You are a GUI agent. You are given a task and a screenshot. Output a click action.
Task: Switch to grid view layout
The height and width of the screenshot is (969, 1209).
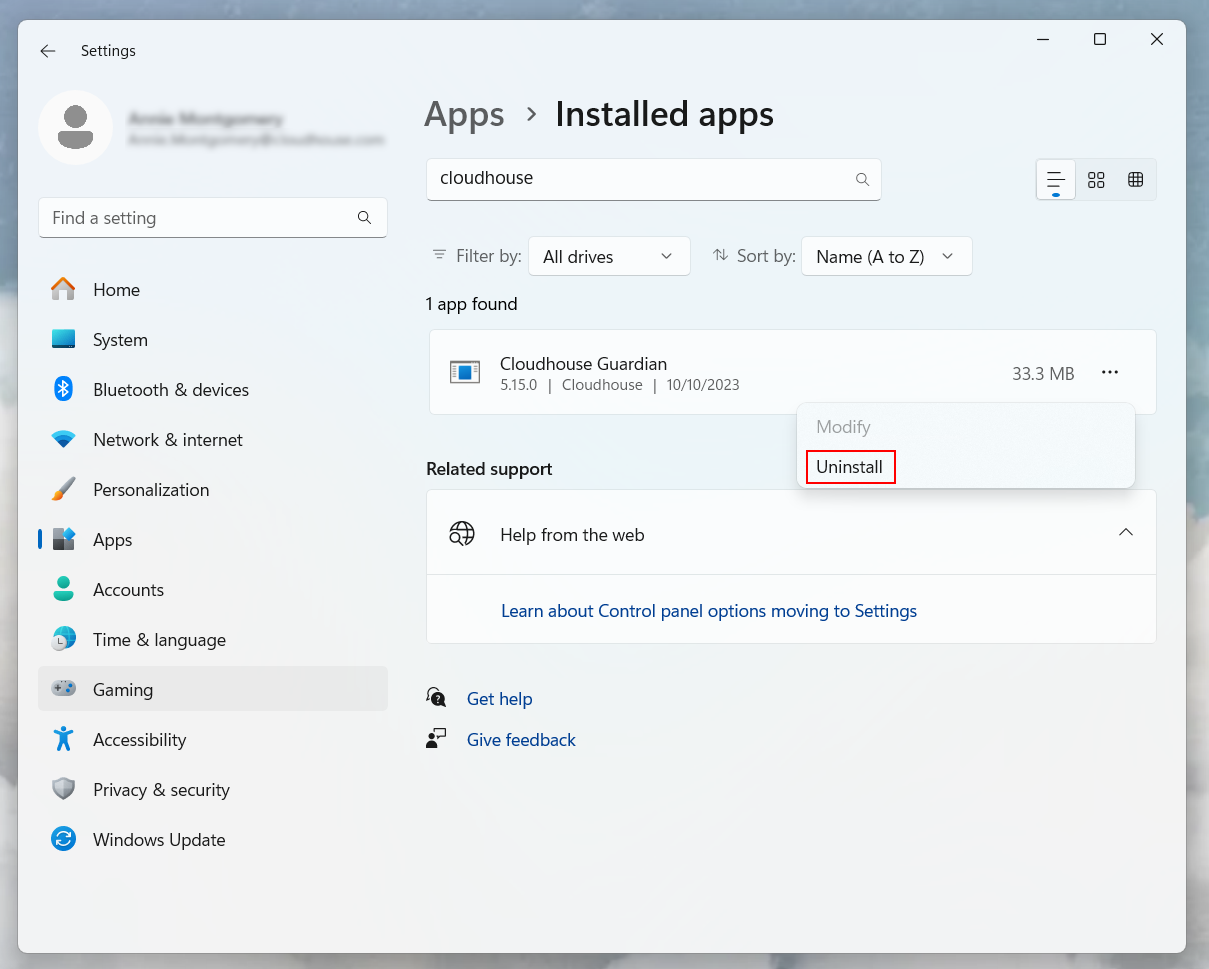point(1096,180)
